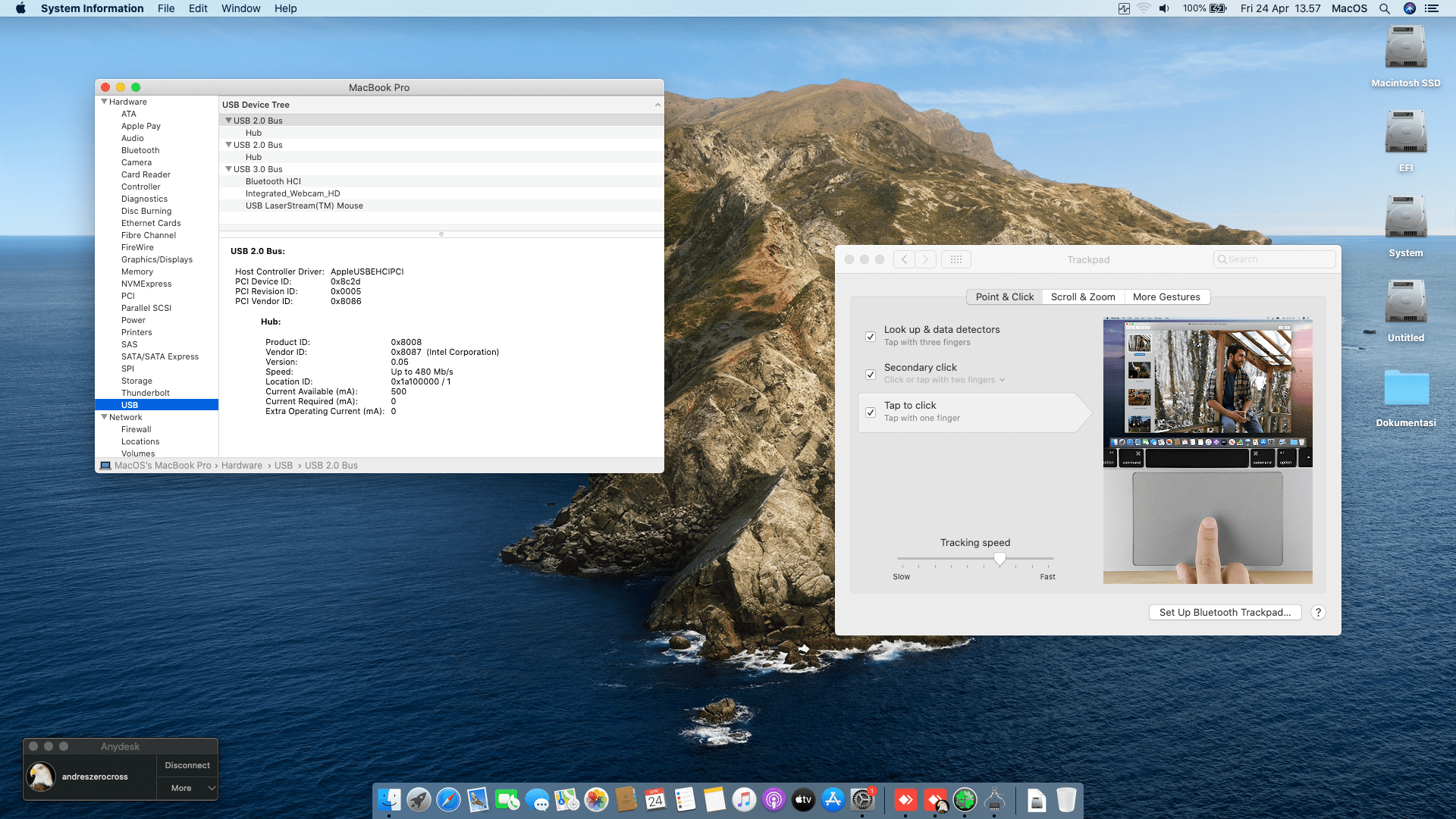Open Macintosh SSD drive on desktop

click(x=1405, y=48)
